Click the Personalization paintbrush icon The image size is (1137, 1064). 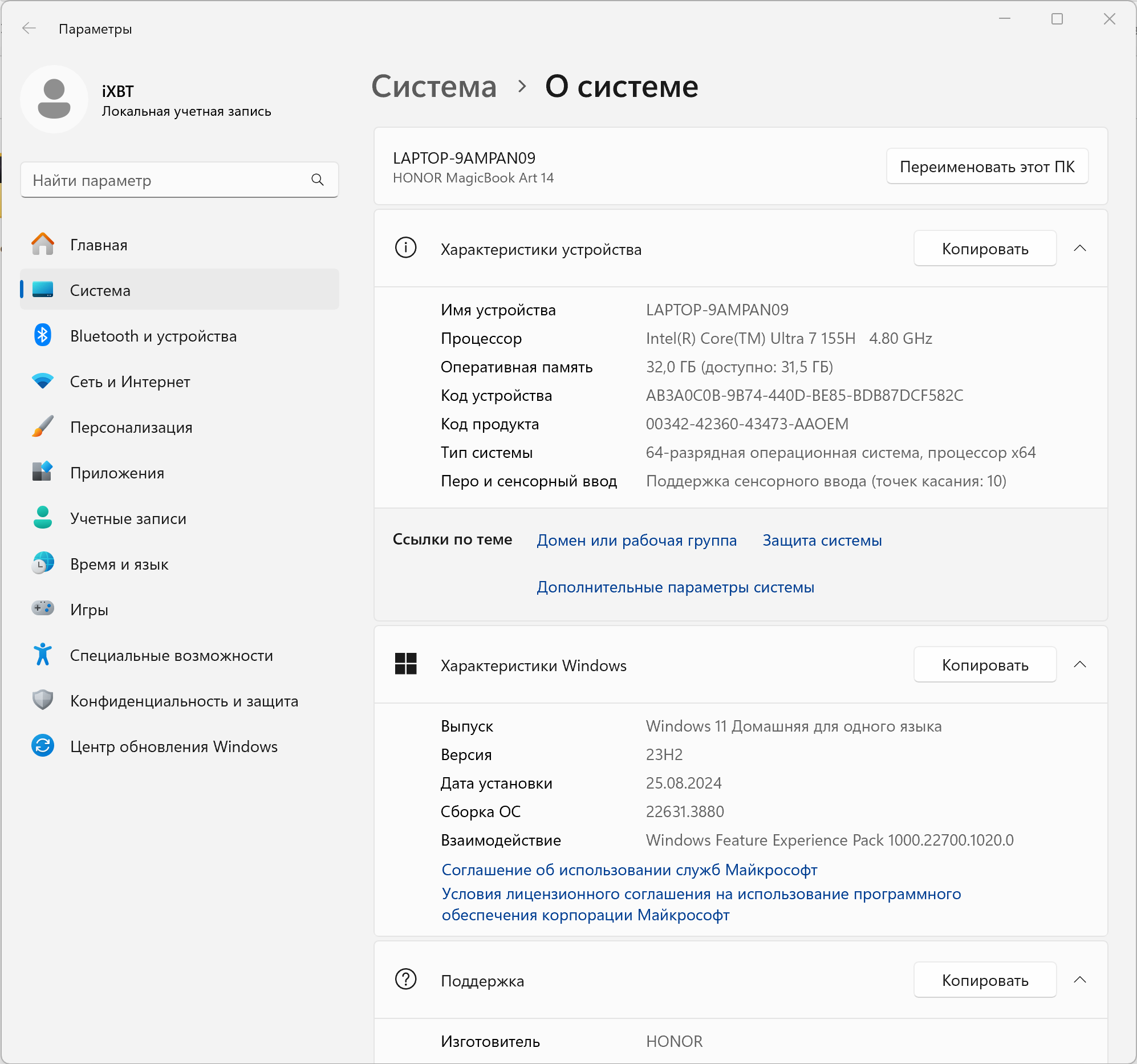pyautogui.click(x=42, y=427)
